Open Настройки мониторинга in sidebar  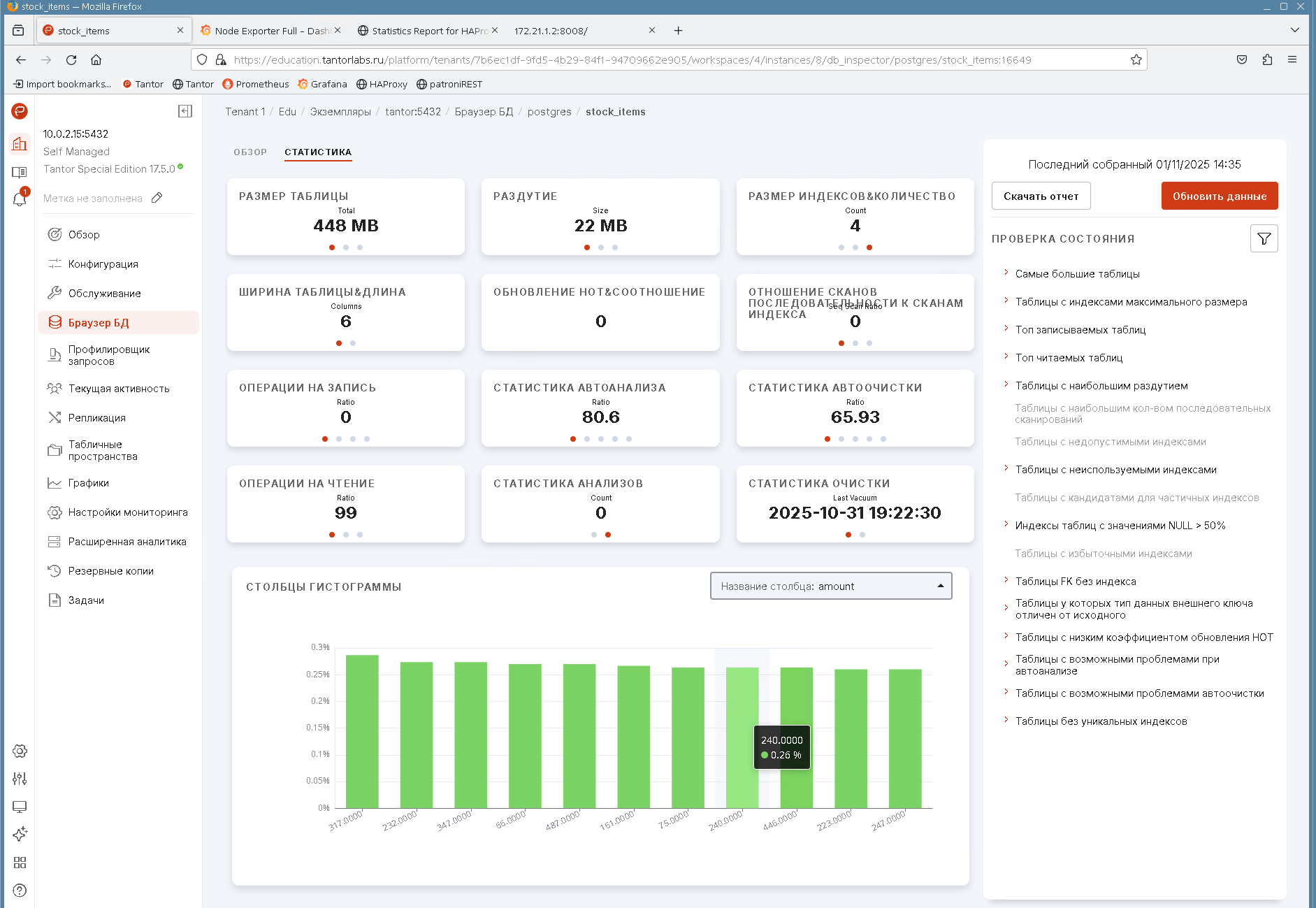pos(127,512)
